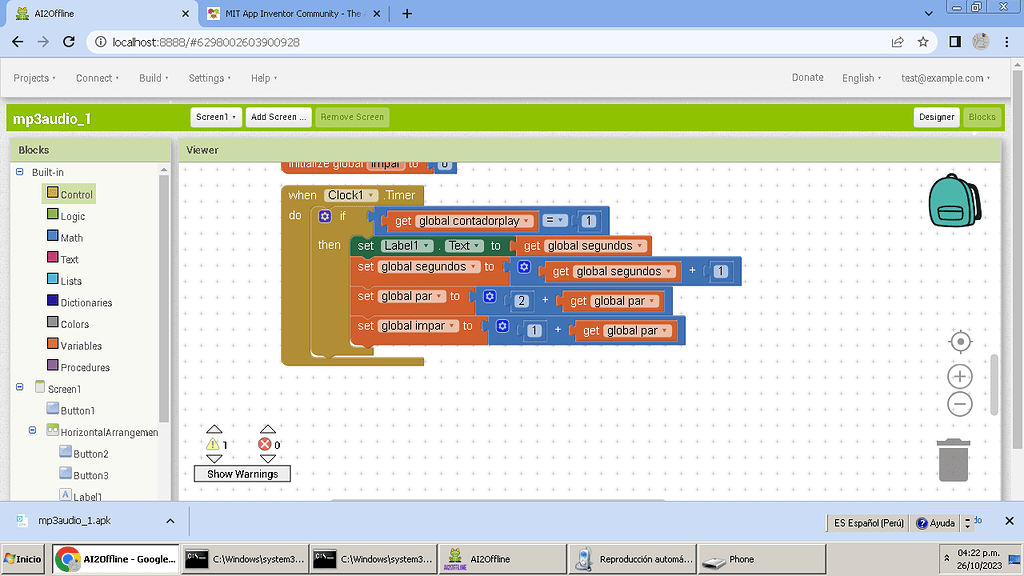Image resolution: width=1024 pixels, height=576 pixels.
Task: Click the trash can icon
Action: coord(953,460)
